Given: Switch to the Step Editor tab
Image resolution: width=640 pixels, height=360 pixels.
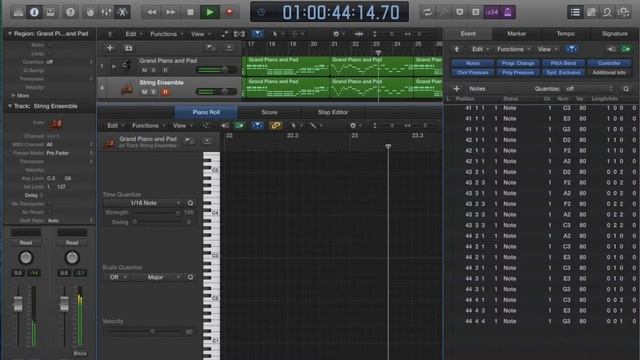Looking at the screenshot, I should pyautogui.click(x=333, y=112).
